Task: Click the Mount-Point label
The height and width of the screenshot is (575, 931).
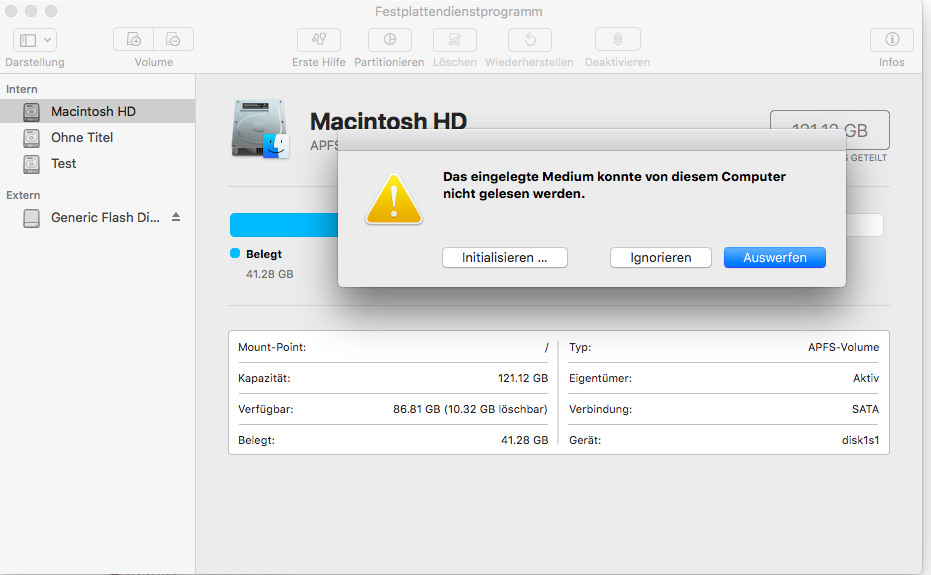Action: point(272,347)
